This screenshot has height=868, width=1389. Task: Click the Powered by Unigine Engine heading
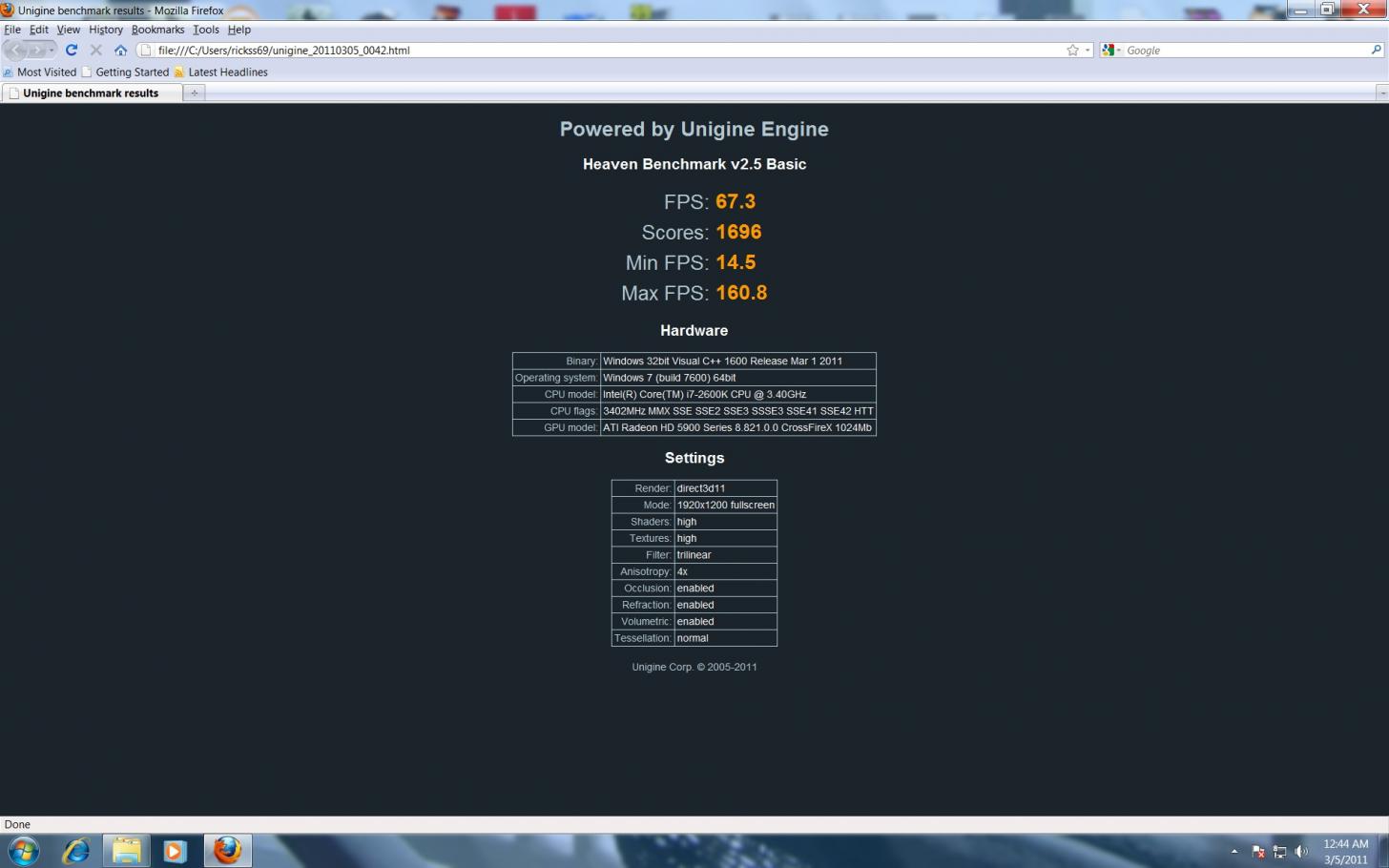point(694,130)
